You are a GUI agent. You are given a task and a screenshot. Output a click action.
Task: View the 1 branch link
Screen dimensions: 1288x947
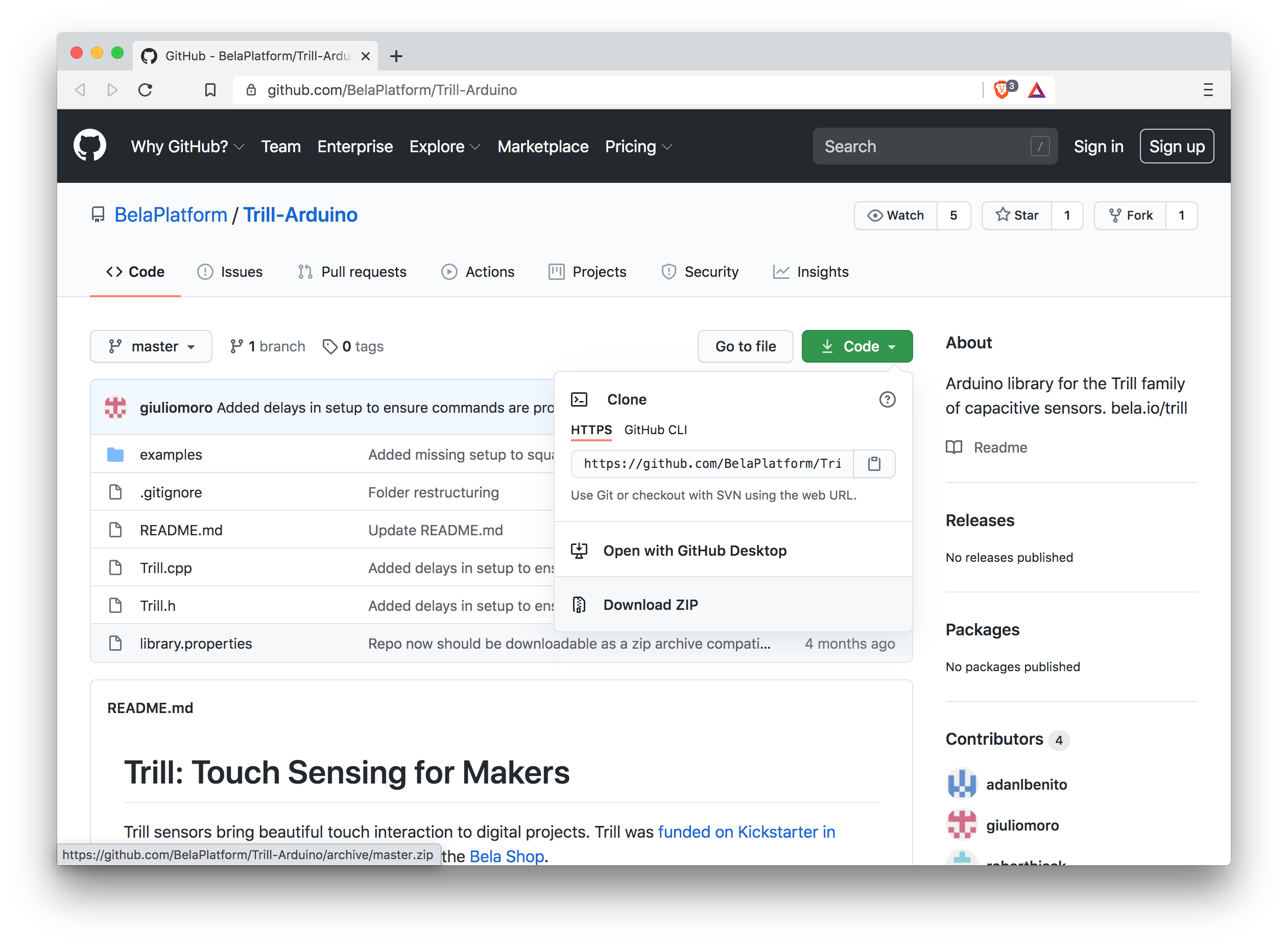pyautogui.click(x=267, y=346)
